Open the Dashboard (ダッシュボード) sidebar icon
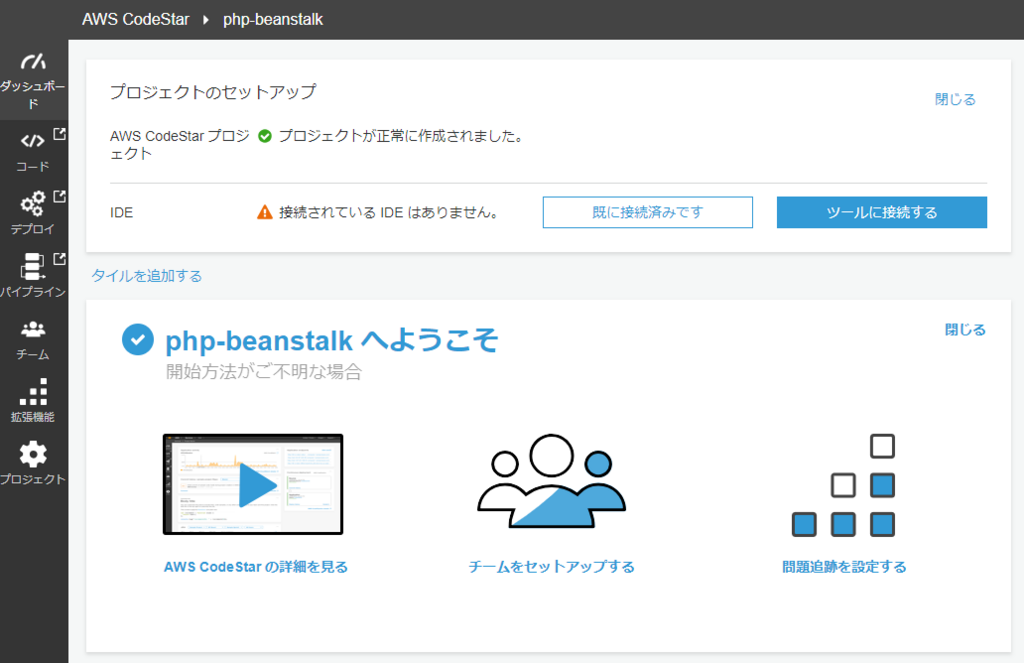The image size is (1024, 663). [33, 61]
